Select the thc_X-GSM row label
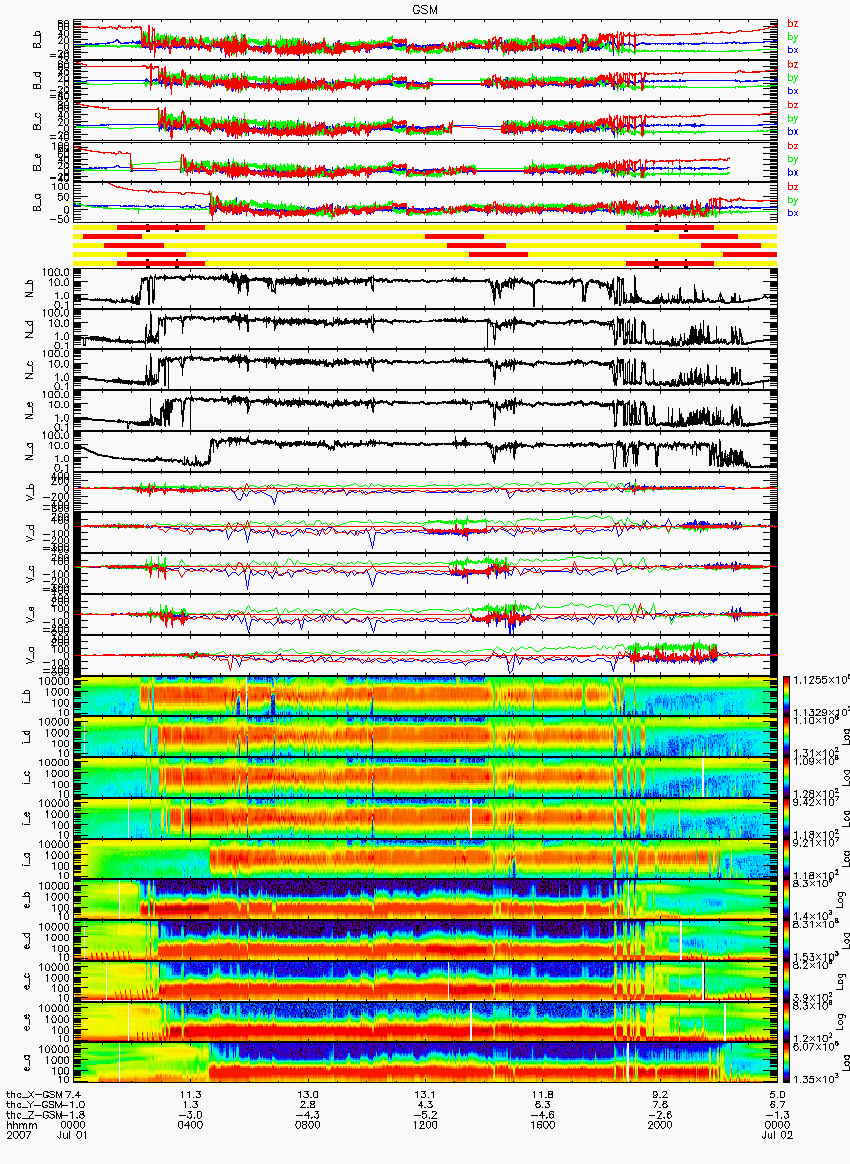Image resolution: width=850 pixels, height=1164 pixels. click(34, 1095)
